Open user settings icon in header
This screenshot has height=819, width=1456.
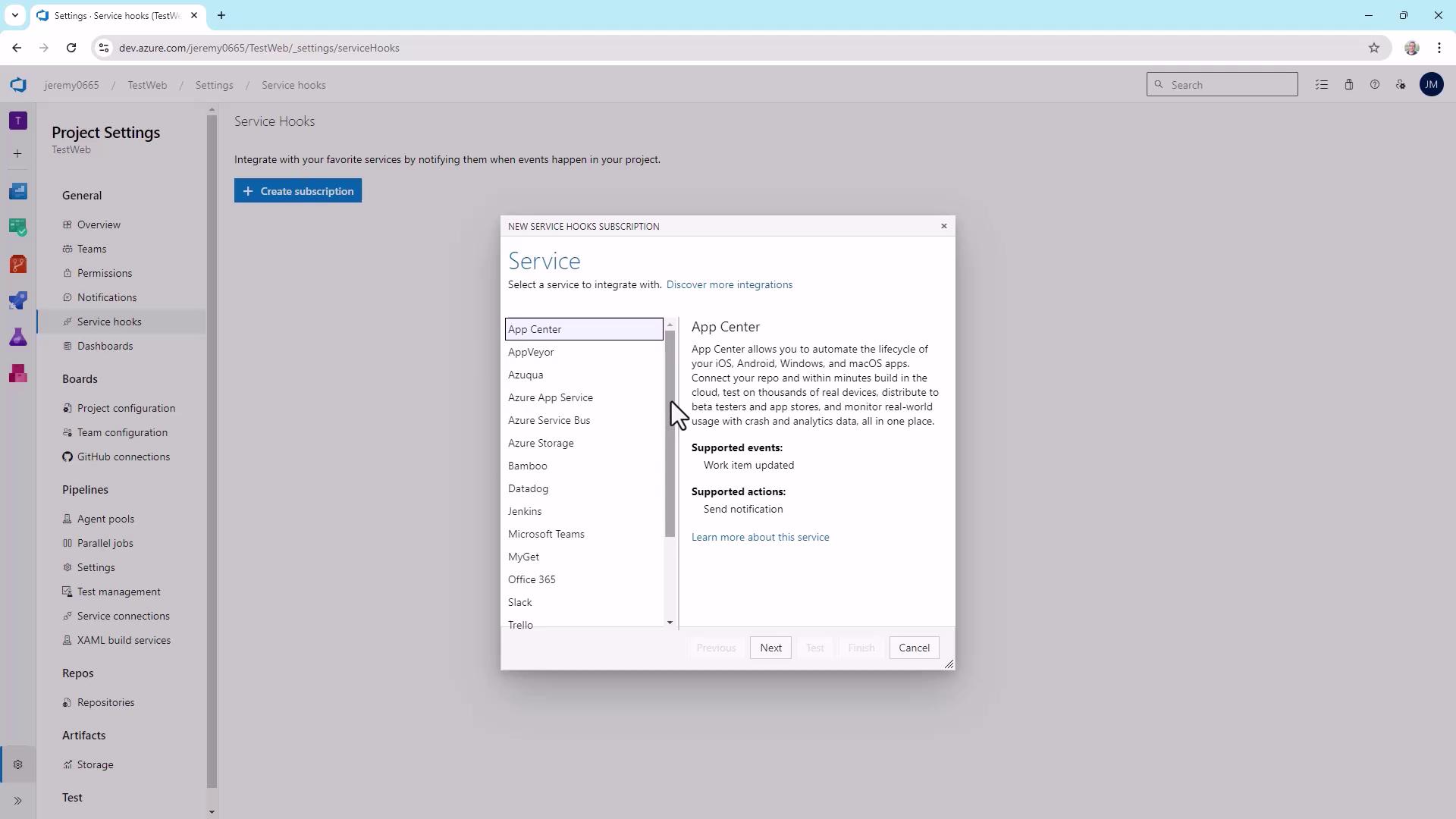1401,85
